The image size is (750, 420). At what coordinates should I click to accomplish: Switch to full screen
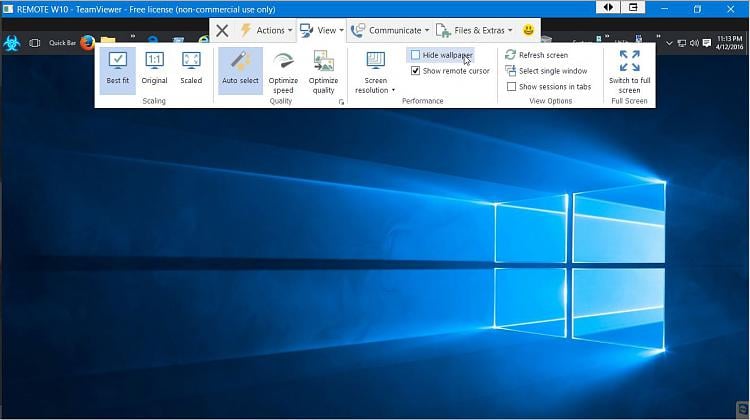(x=629, y=72)
